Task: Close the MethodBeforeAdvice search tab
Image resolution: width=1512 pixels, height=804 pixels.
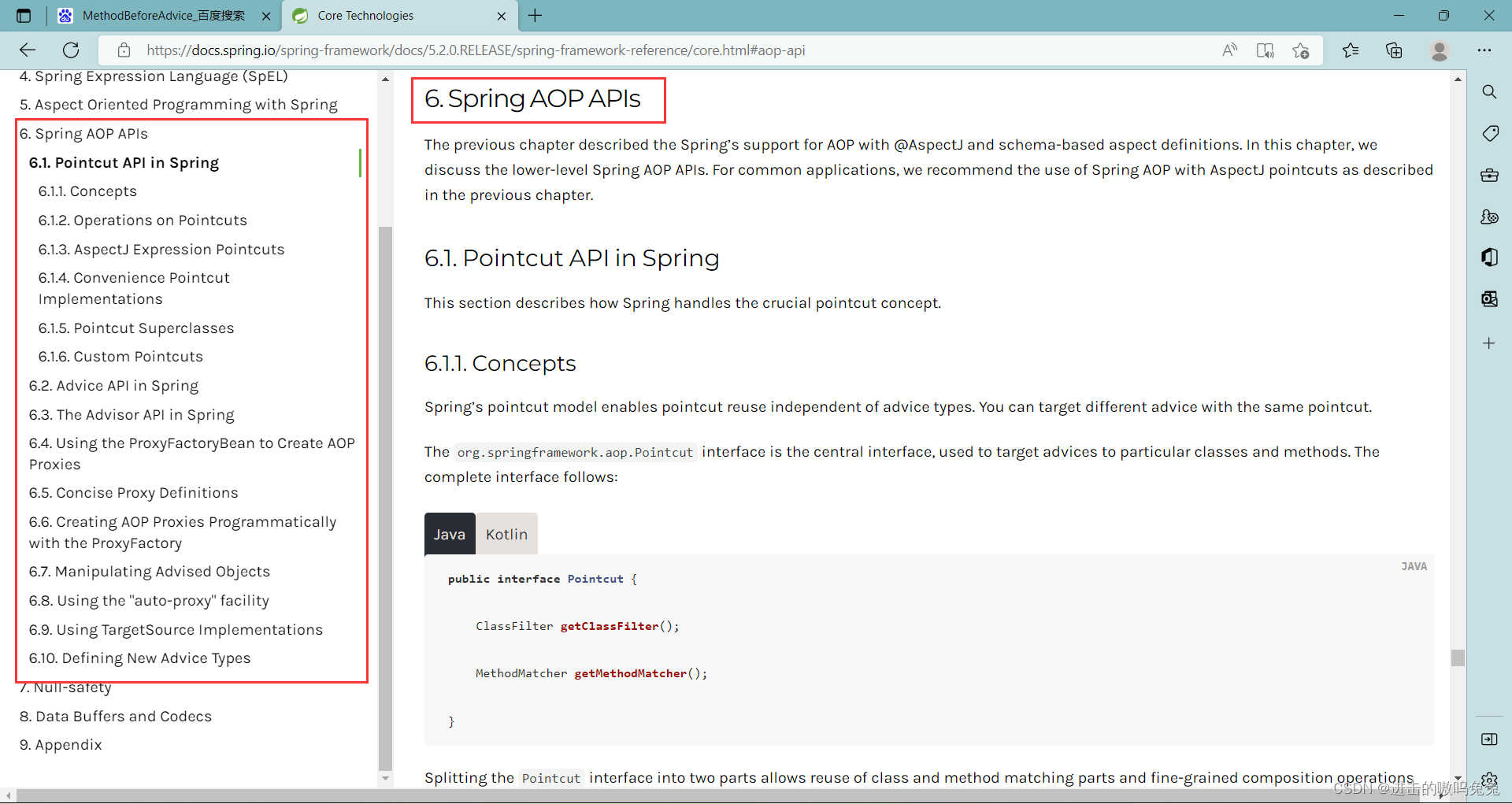Action: [266, 16]
